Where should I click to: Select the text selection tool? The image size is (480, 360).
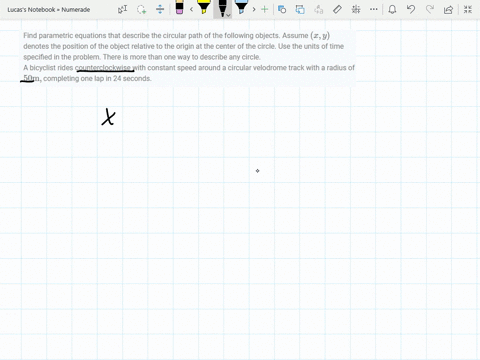click(122, 9)
